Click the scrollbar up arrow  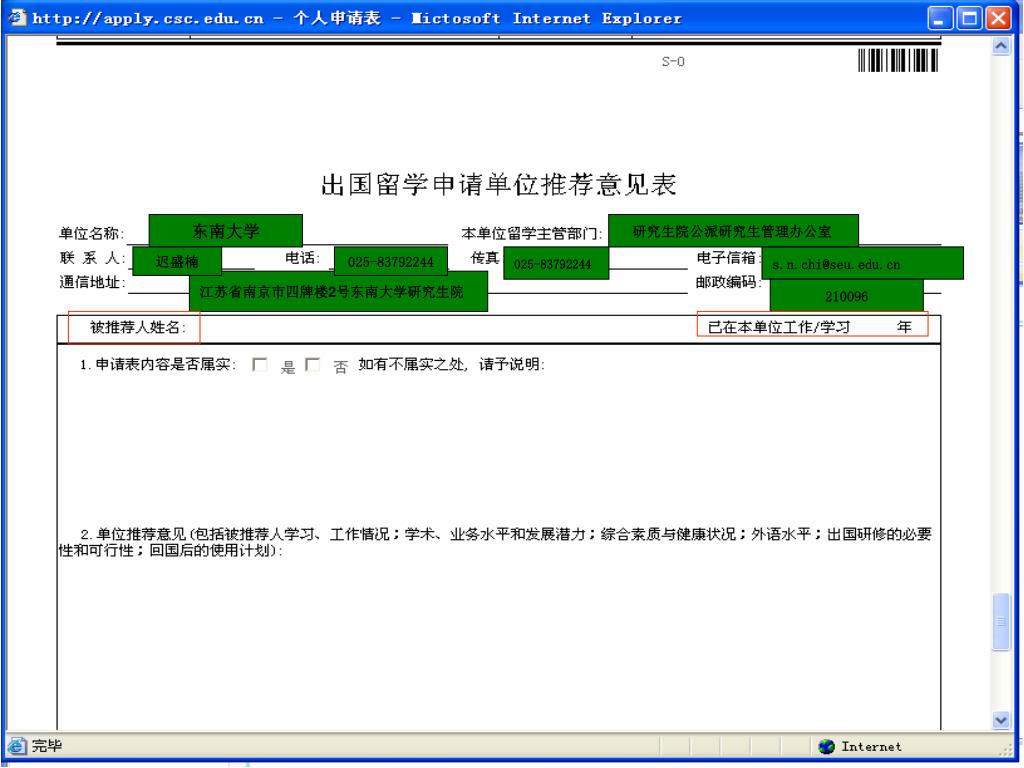(x=1000, y=46)
